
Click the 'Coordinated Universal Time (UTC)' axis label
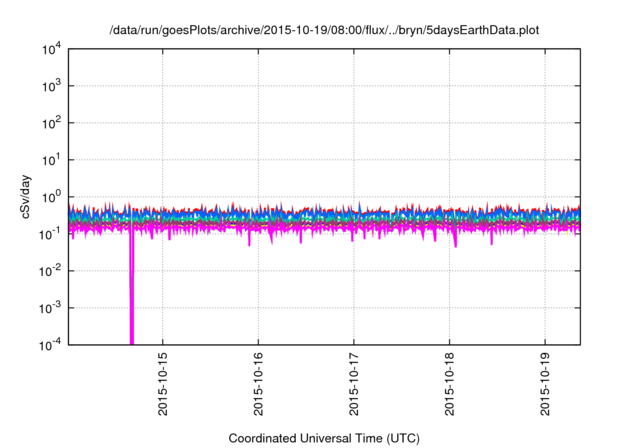click(324, 438)
